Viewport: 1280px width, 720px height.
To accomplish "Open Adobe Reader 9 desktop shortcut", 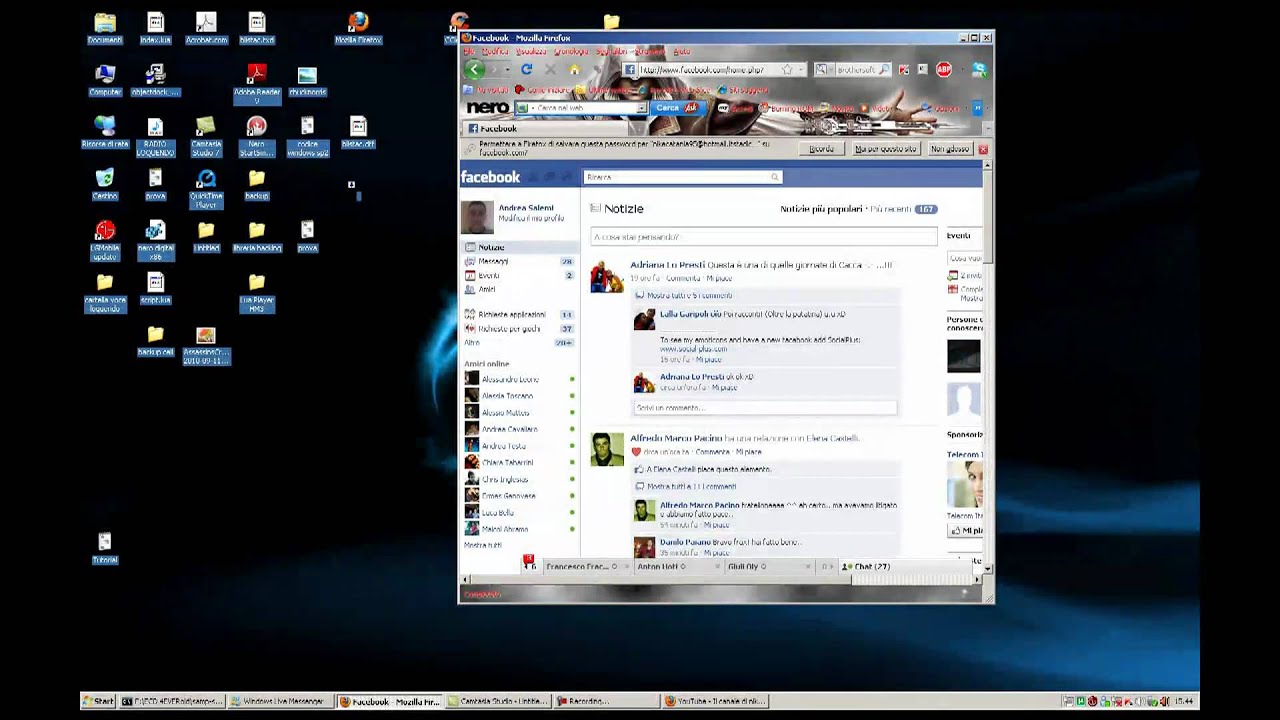I will coord(257,84).
